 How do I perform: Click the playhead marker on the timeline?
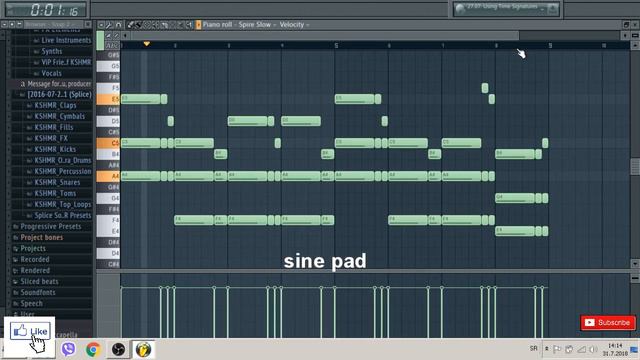[147, 44]
